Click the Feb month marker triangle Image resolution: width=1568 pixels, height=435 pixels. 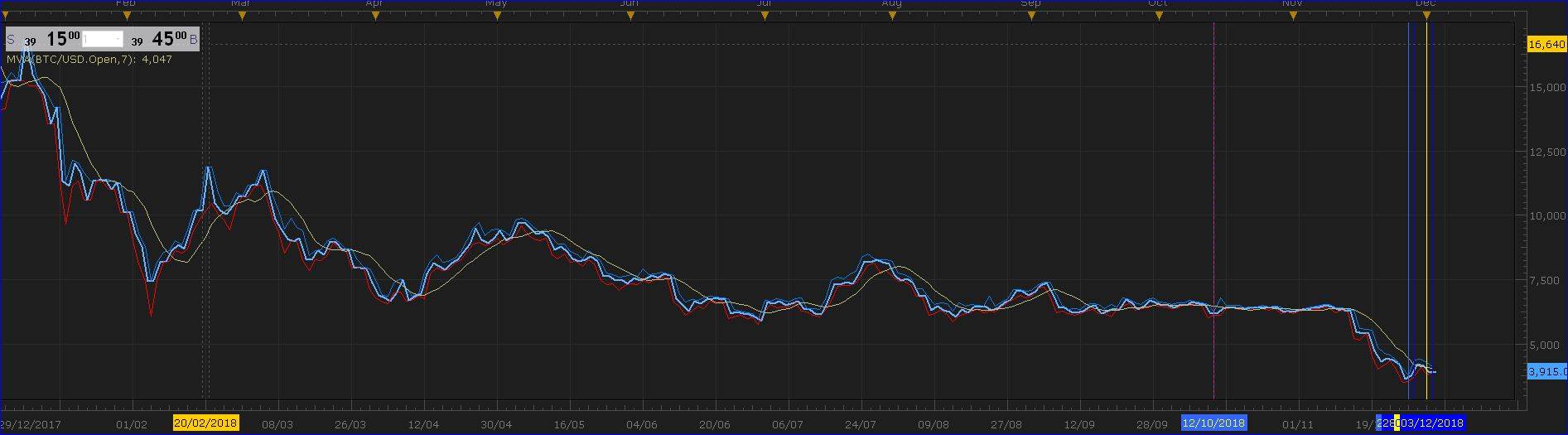(126, 15)
